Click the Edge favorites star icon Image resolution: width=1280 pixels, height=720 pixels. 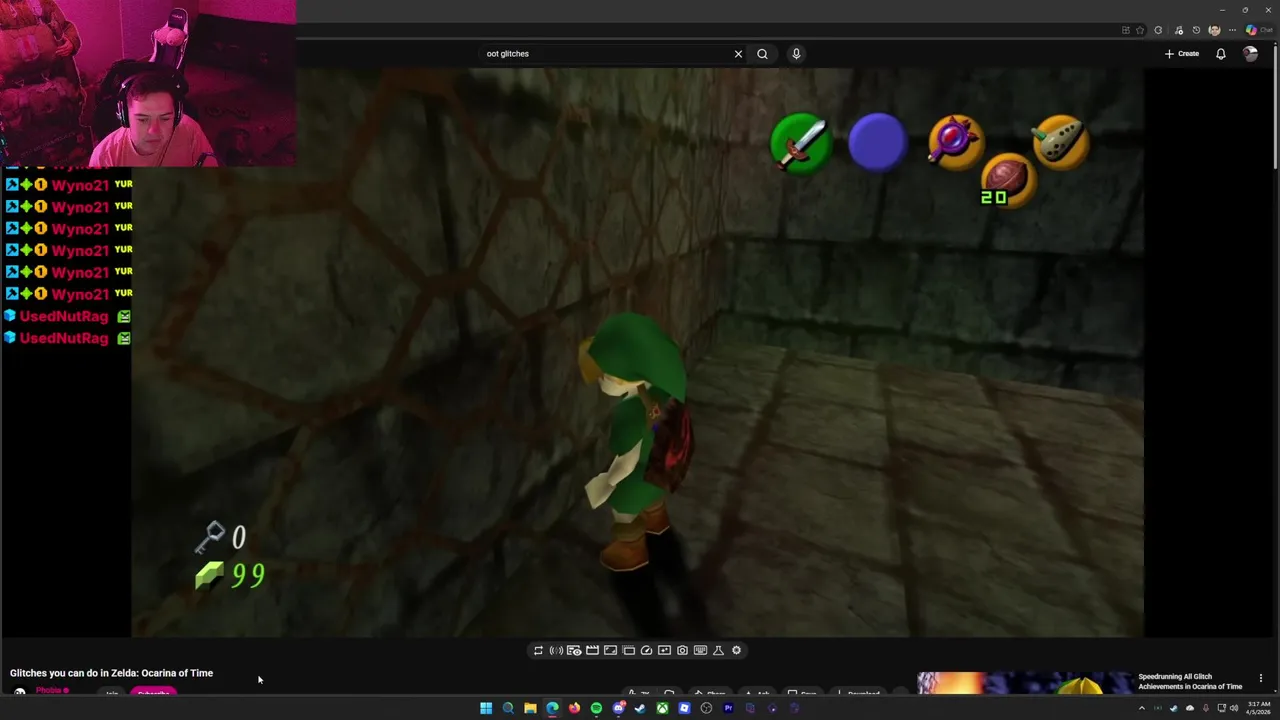click(x=1140, y=30)
